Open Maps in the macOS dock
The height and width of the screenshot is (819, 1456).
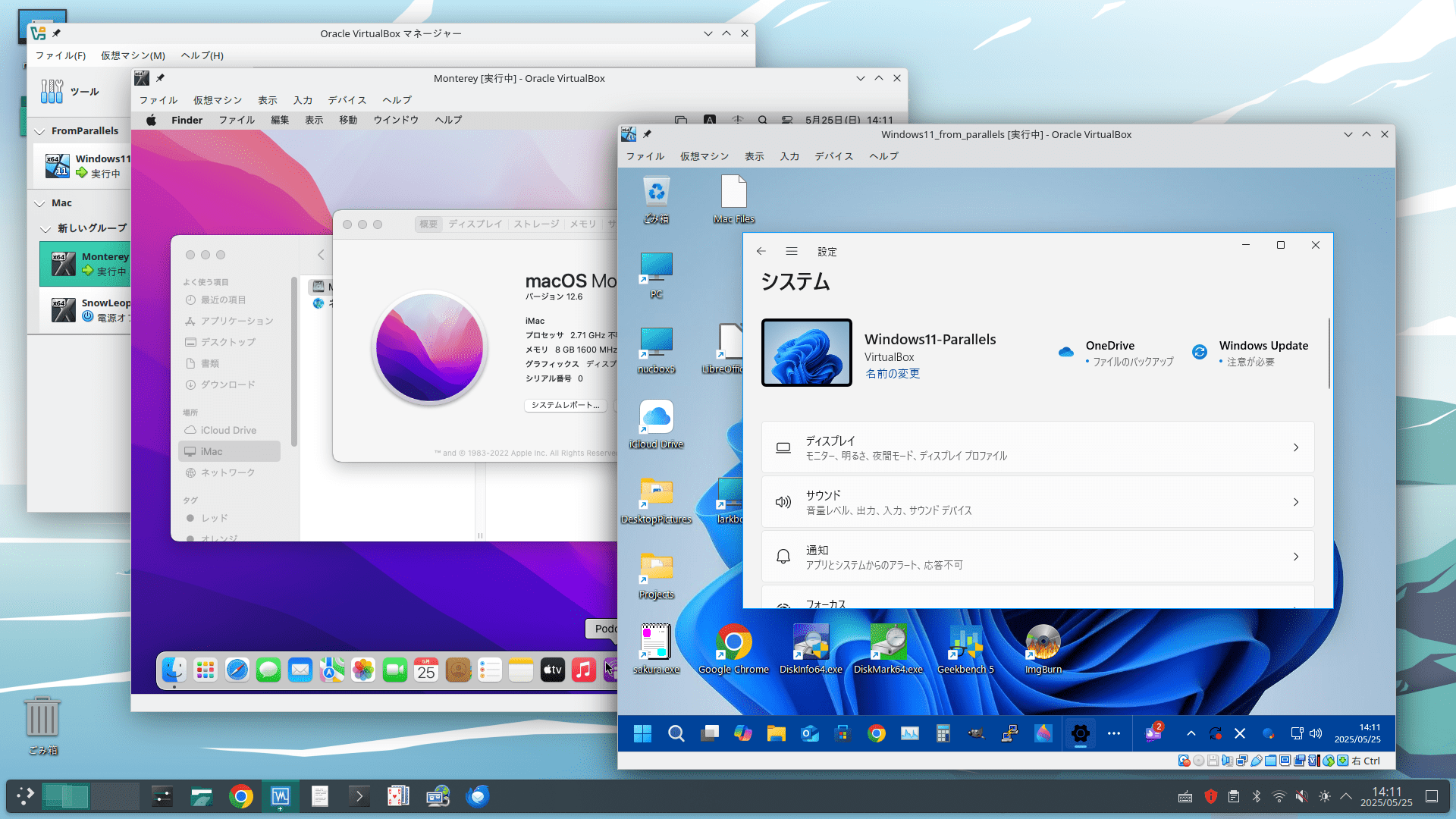pyautogui.click(x=332, y=670)
